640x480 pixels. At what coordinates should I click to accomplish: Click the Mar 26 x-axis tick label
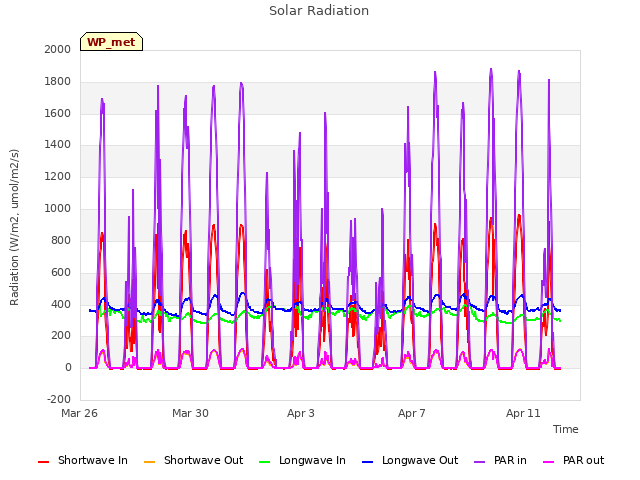79,413
